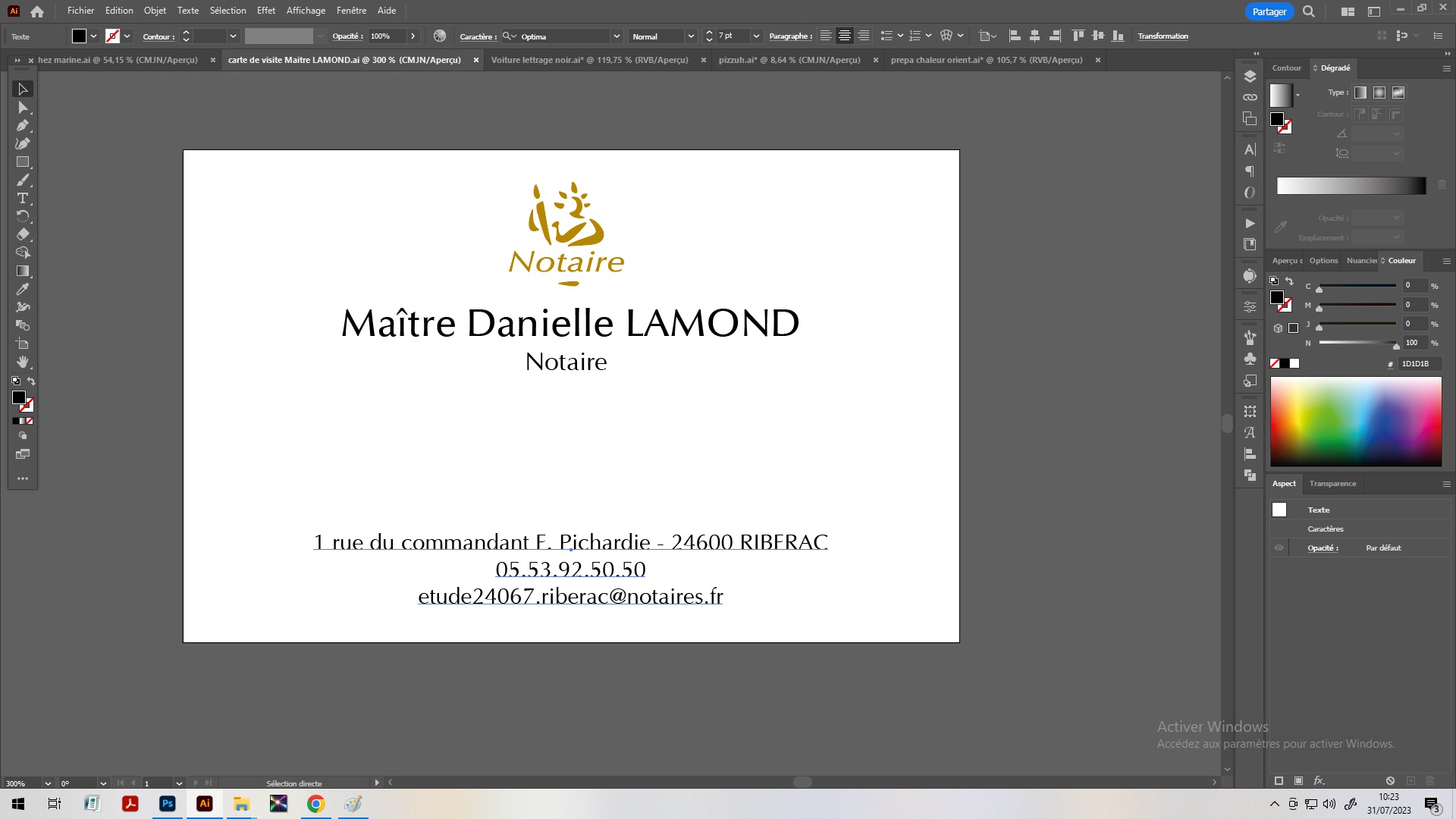The image size is (1456, 819).
Task: Click the Contour link in control bar
Action: tap(158, 36)
